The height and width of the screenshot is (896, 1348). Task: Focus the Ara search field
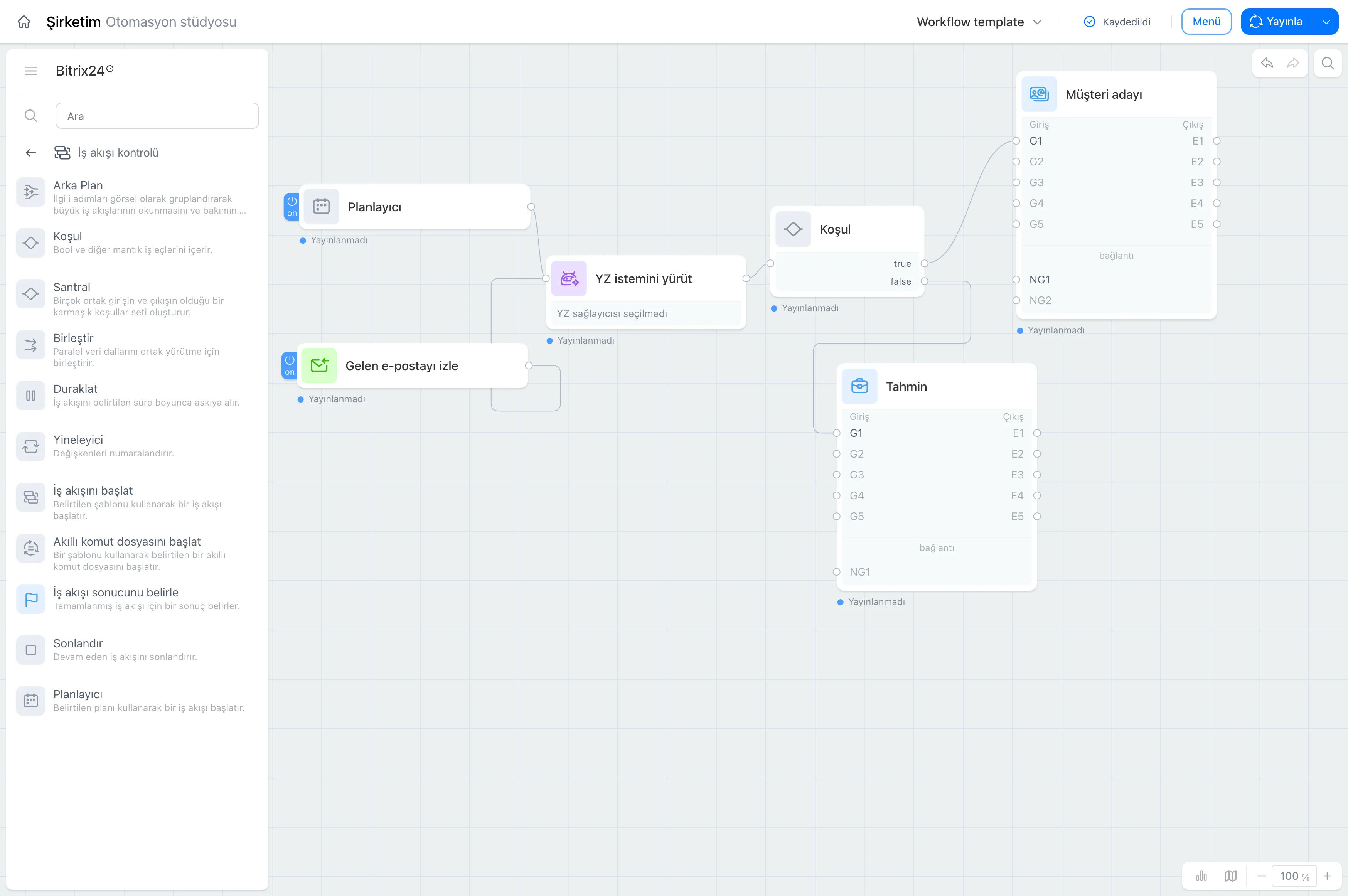pos(157,116)
